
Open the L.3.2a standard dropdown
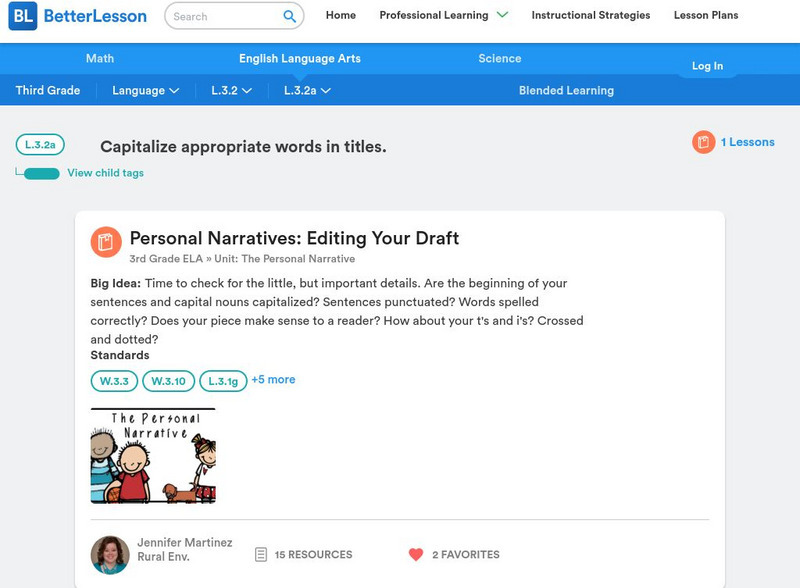pyautogui.click(x=307, y=90)
